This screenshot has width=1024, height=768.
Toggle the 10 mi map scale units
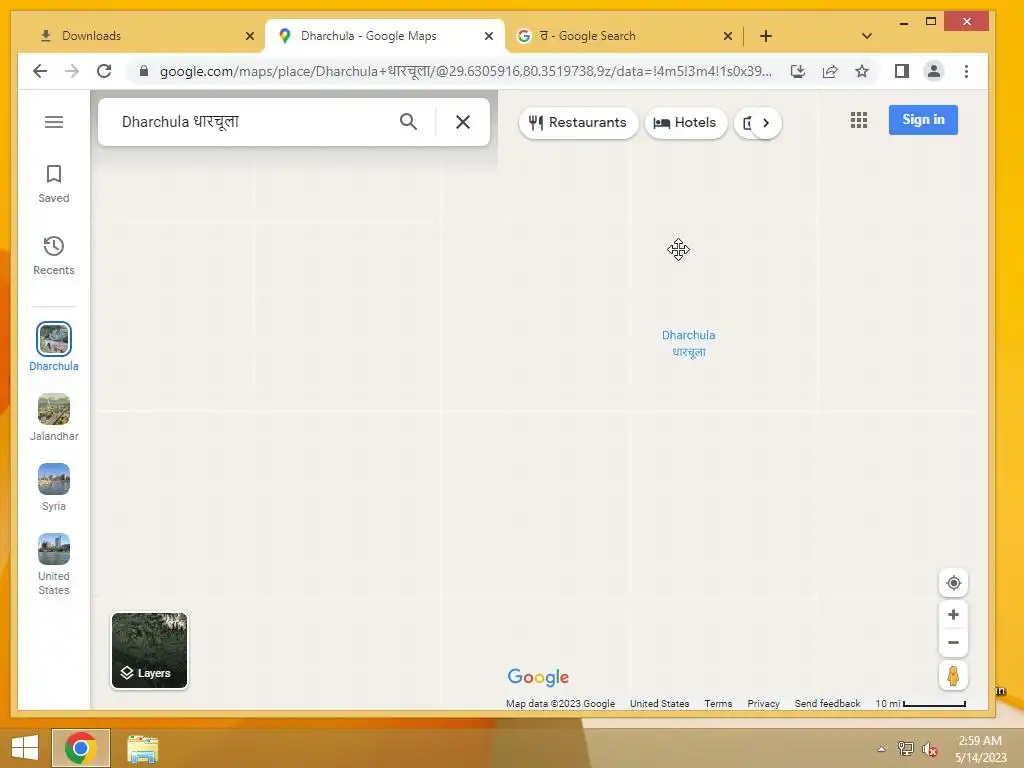(921, 703)
